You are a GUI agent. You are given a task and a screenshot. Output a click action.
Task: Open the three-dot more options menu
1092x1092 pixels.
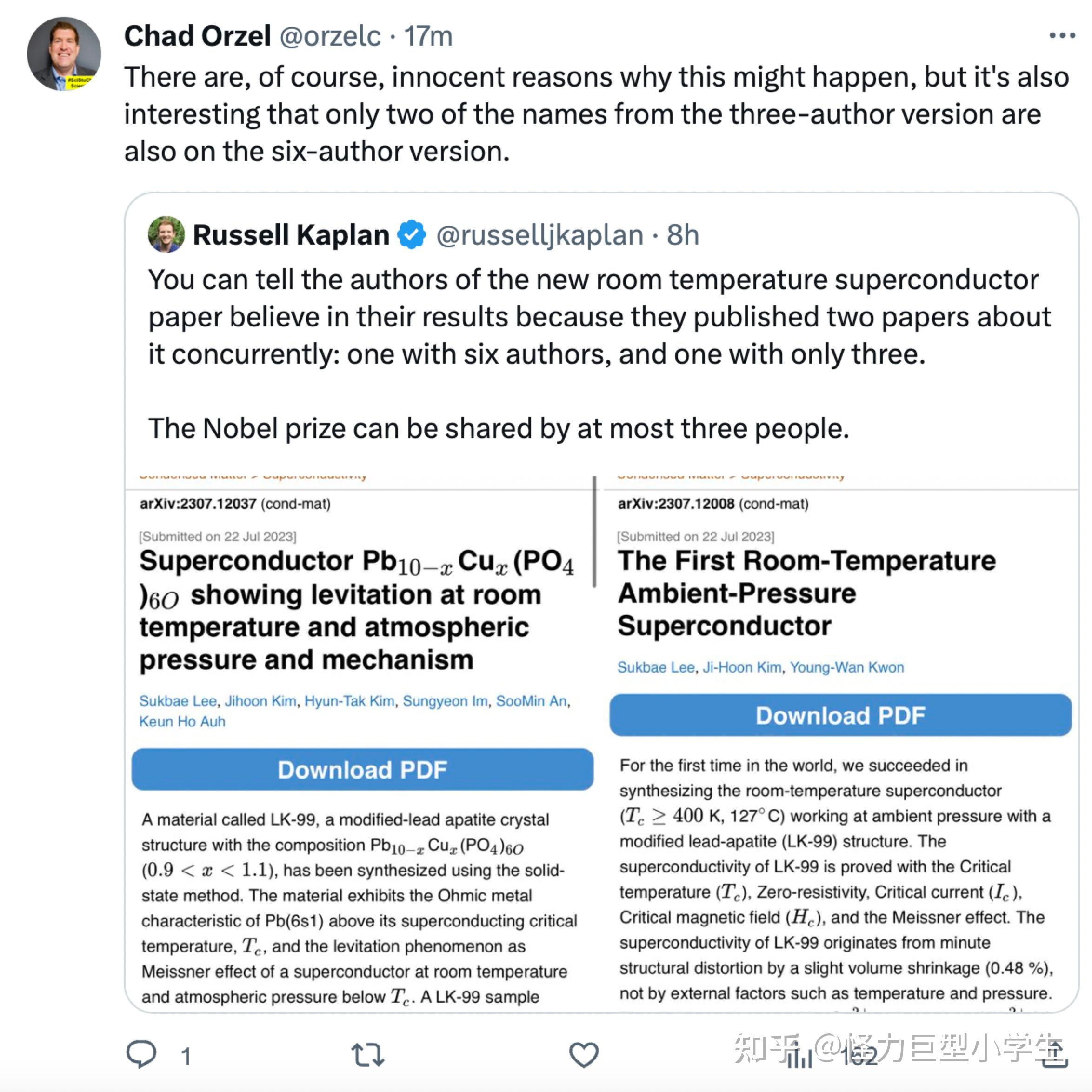click(1062, 36)
